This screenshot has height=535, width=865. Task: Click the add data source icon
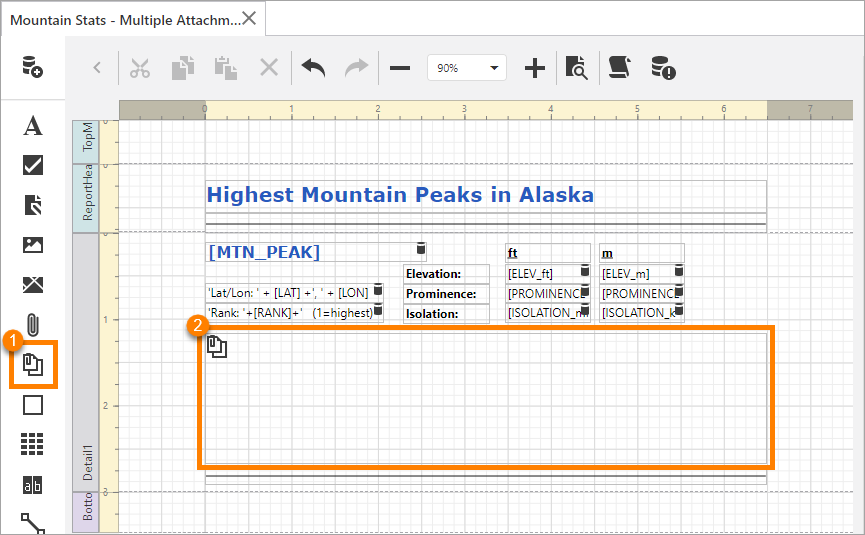coord(32,68)
